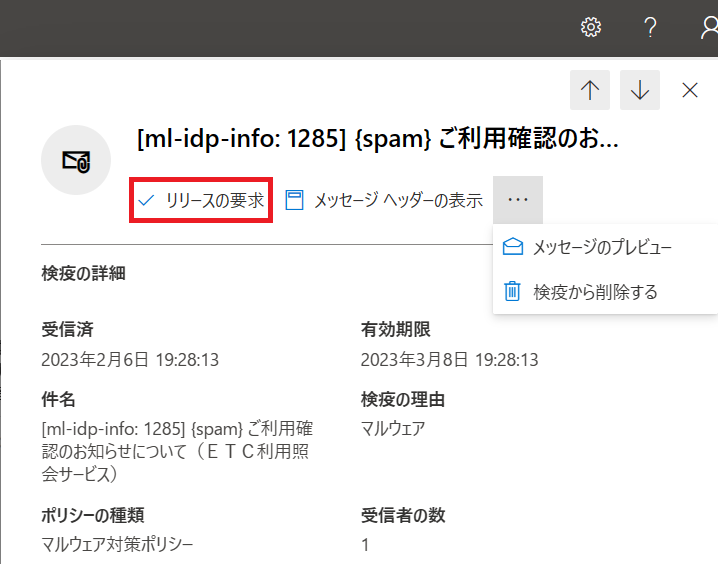This screenshot has height=564, width=718.
Task: Close the quarantine details panel
Action: [x=690, y=90]
